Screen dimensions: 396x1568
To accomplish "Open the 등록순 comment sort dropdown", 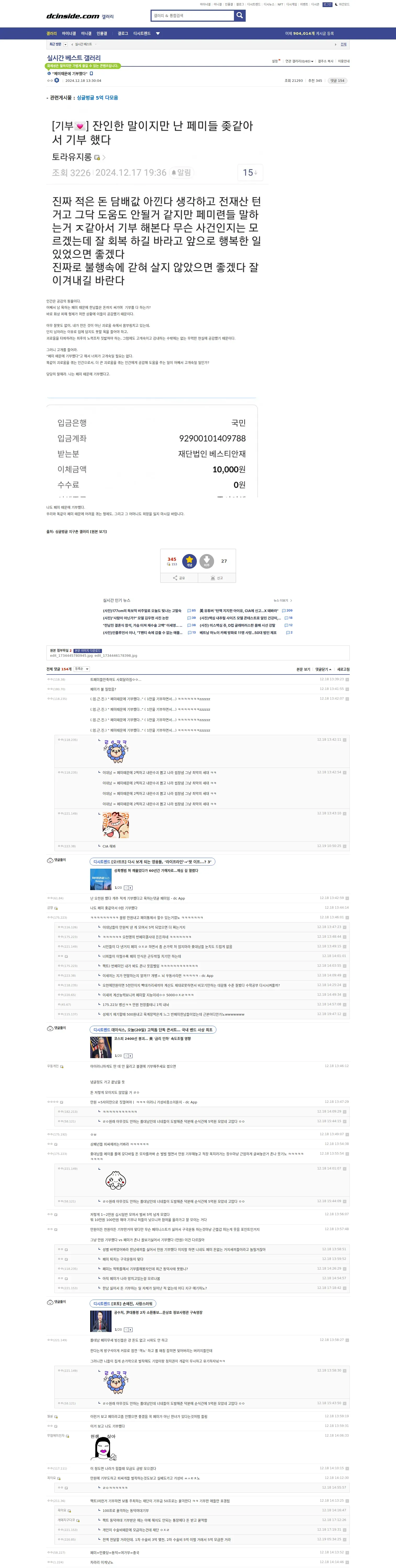I will coord(82,669).
